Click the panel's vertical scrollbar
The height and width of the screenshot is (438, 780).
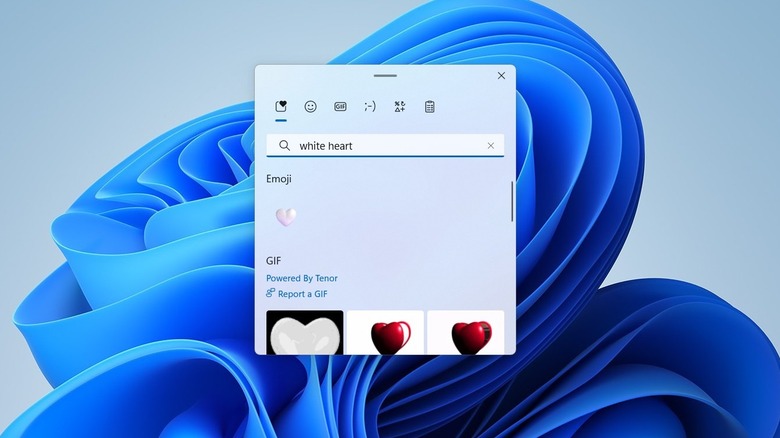511,202
